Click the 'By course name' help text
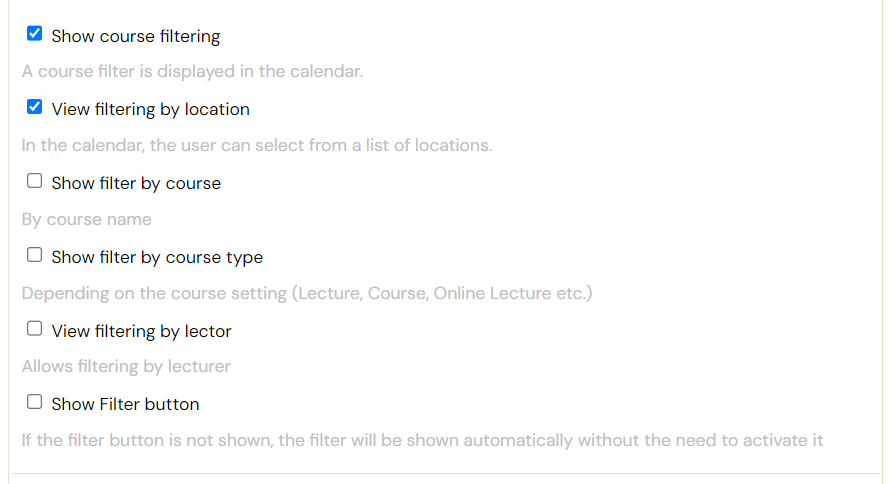The width and height of the screenshot is (892, 484). coord(86,220)
